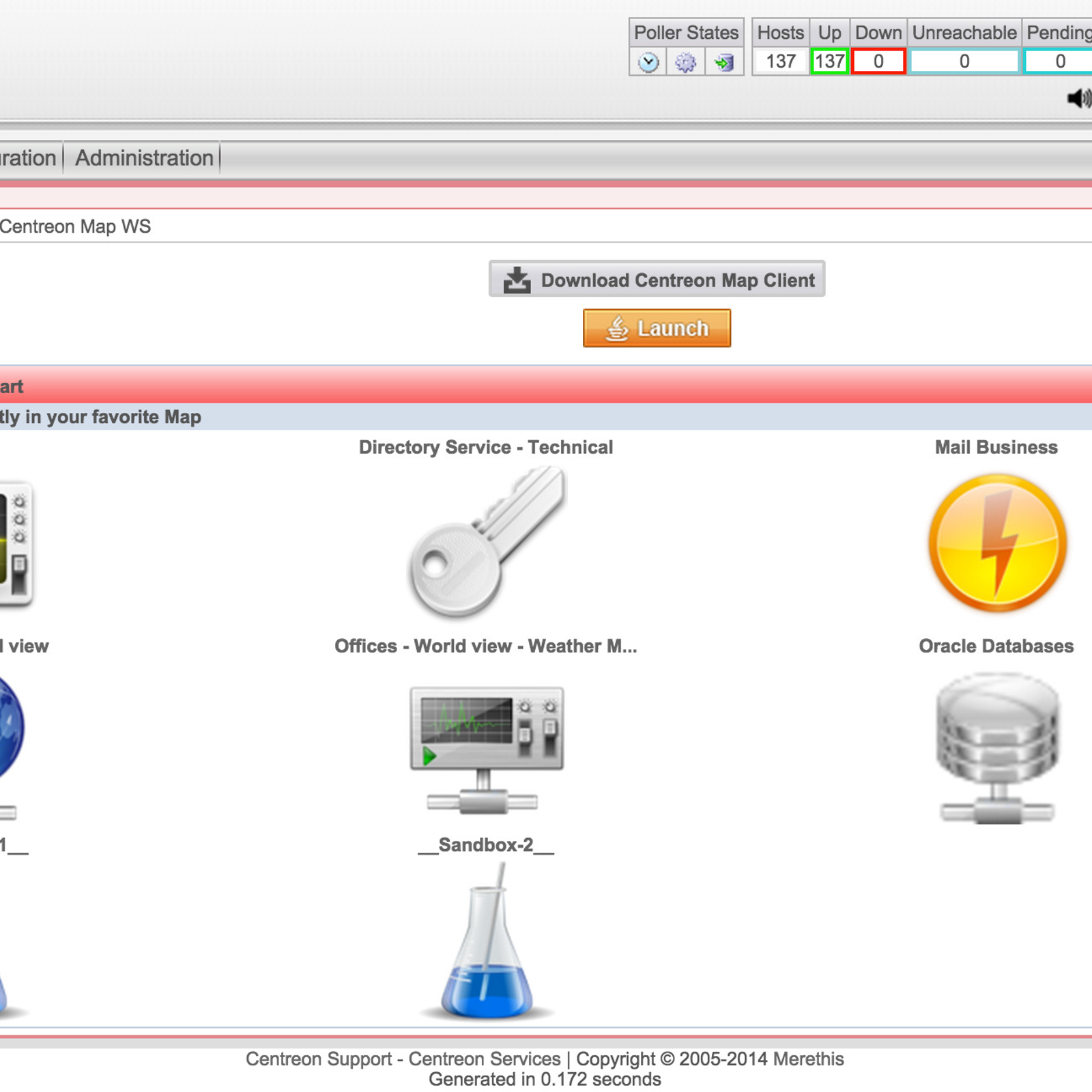Open the Directory Service key map icon
1092x1092 pixels.
[487, 542]
